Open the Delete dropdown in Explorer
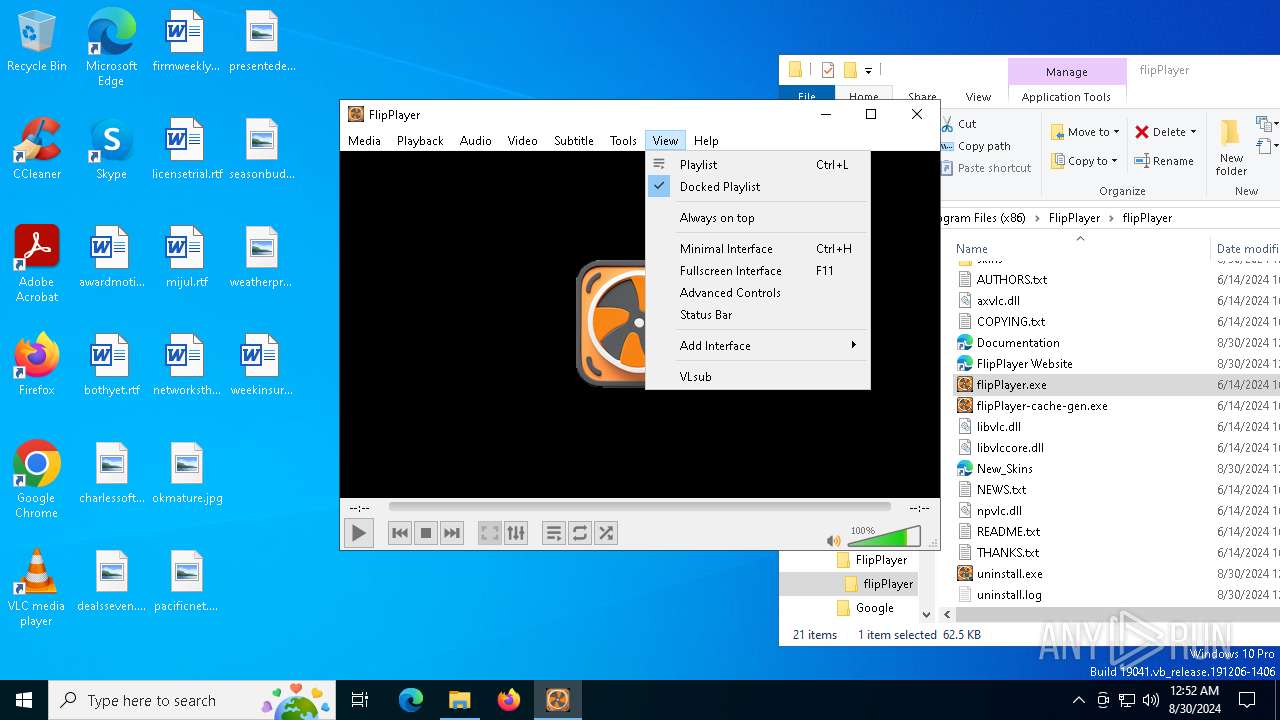 pos(1166,132)
